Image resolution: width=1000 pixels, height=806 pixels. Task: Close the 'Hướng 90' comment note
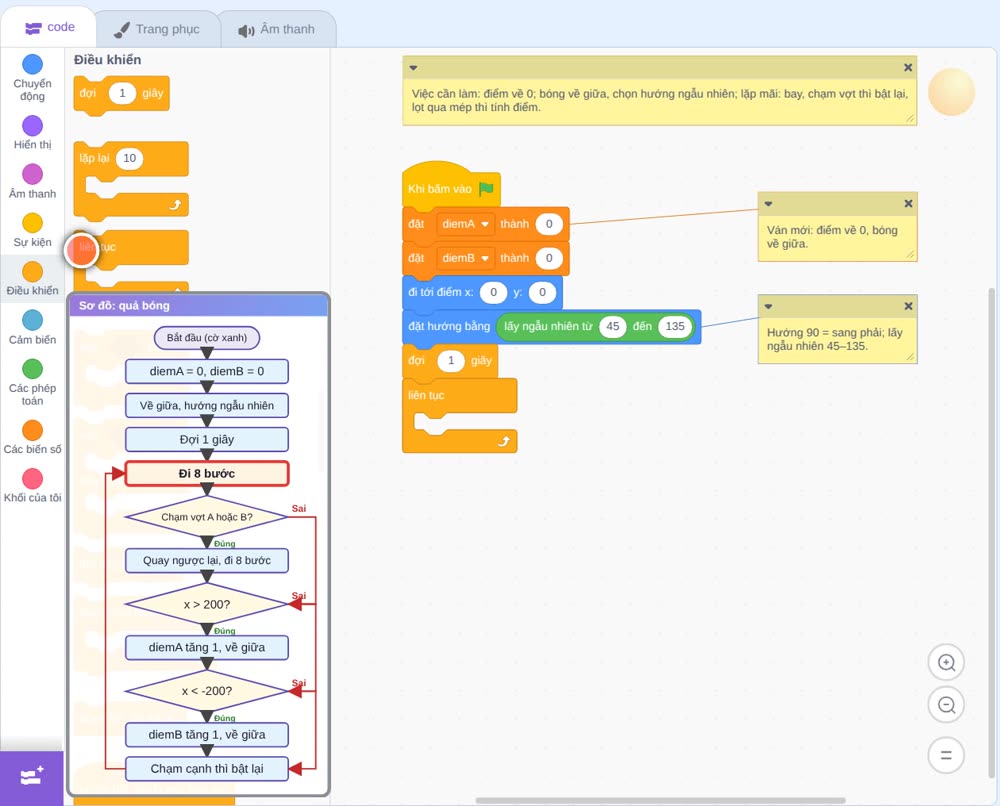tap(908, 307)
